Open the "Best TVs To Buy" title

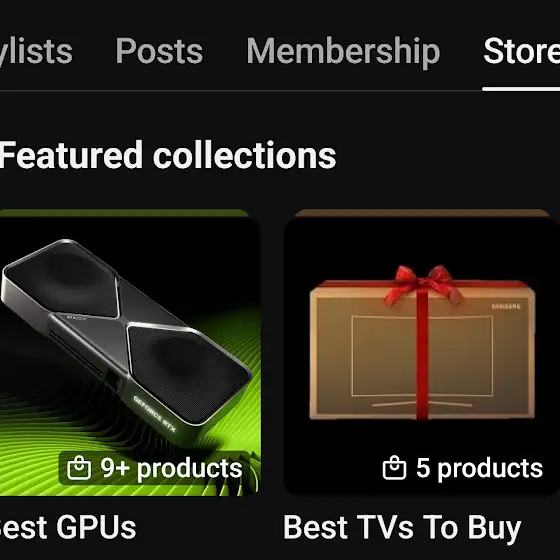coord(402,529)
